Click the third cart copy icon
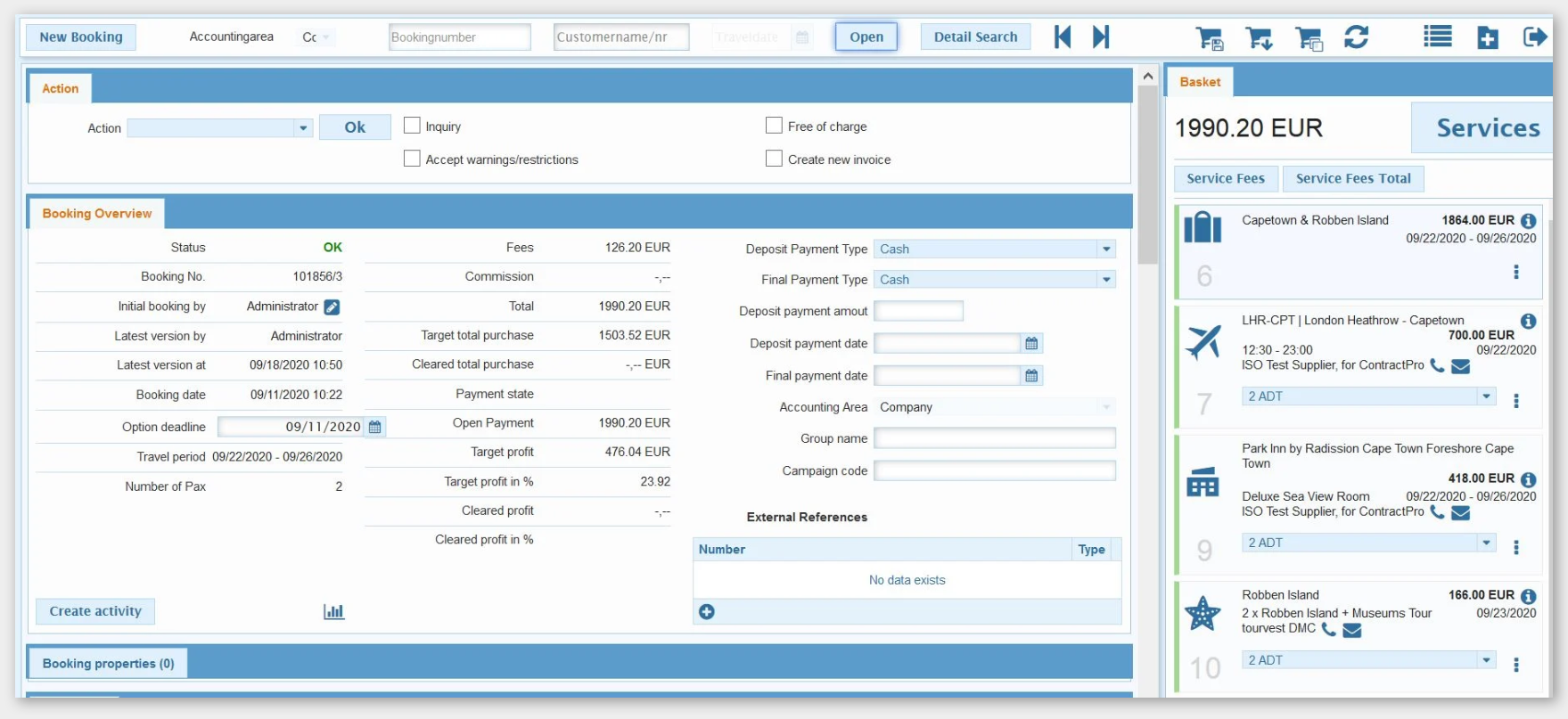Screen dimensions: 1568x719 click(x=1309, y=37)
